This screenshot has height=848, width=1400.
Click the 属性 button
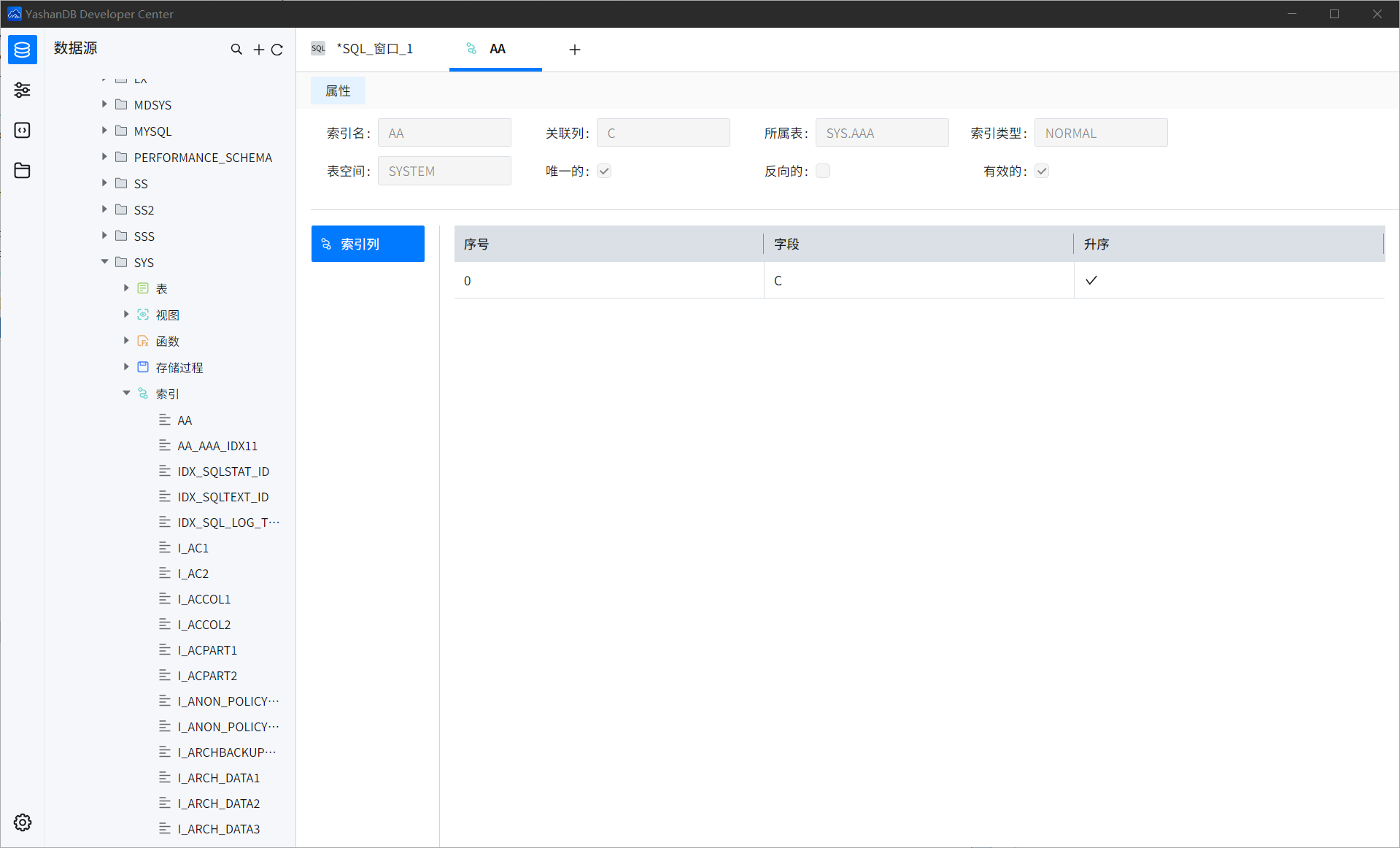click(x=338, y=91)
